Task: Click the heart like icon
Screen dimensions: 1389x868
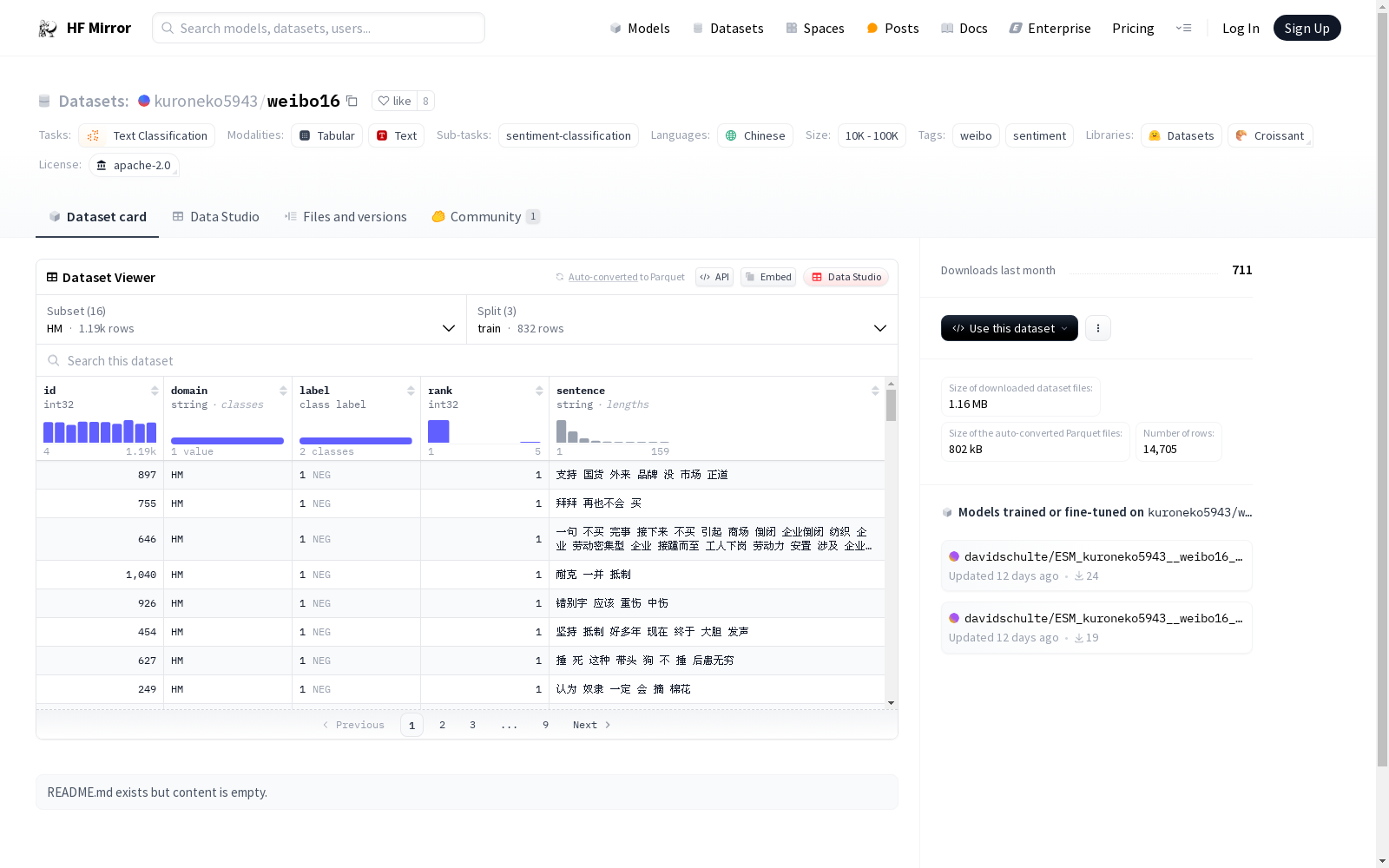Action: coord(384,101)
